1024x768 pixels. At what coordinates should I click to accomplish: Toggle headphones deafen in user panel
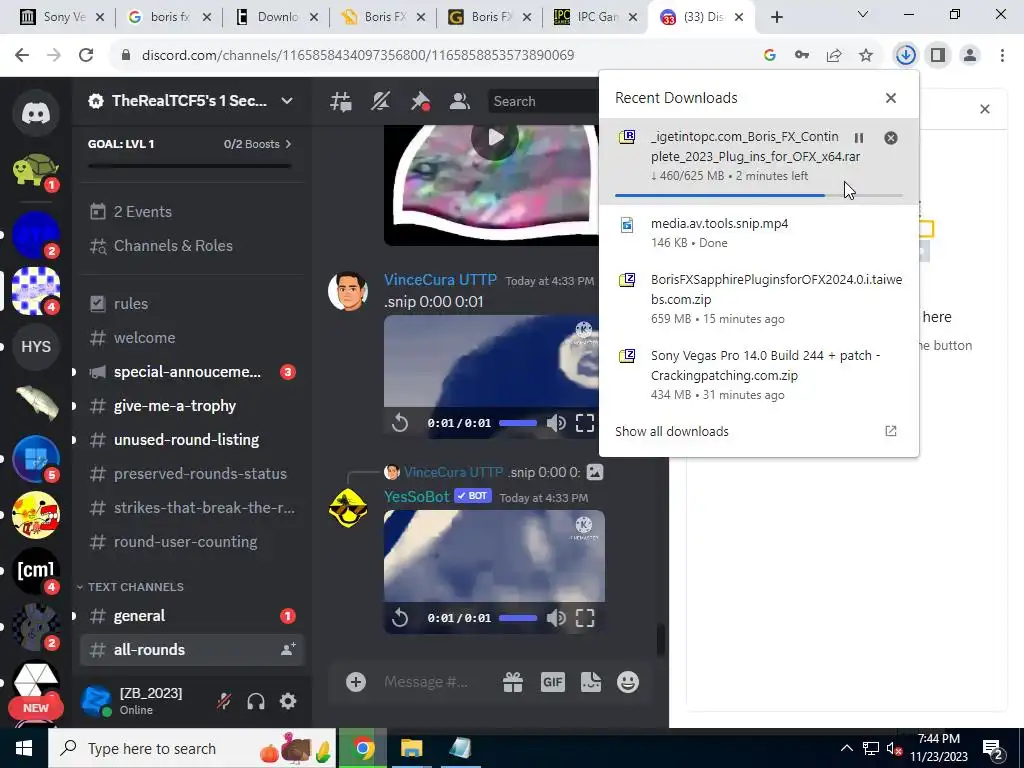256,701
